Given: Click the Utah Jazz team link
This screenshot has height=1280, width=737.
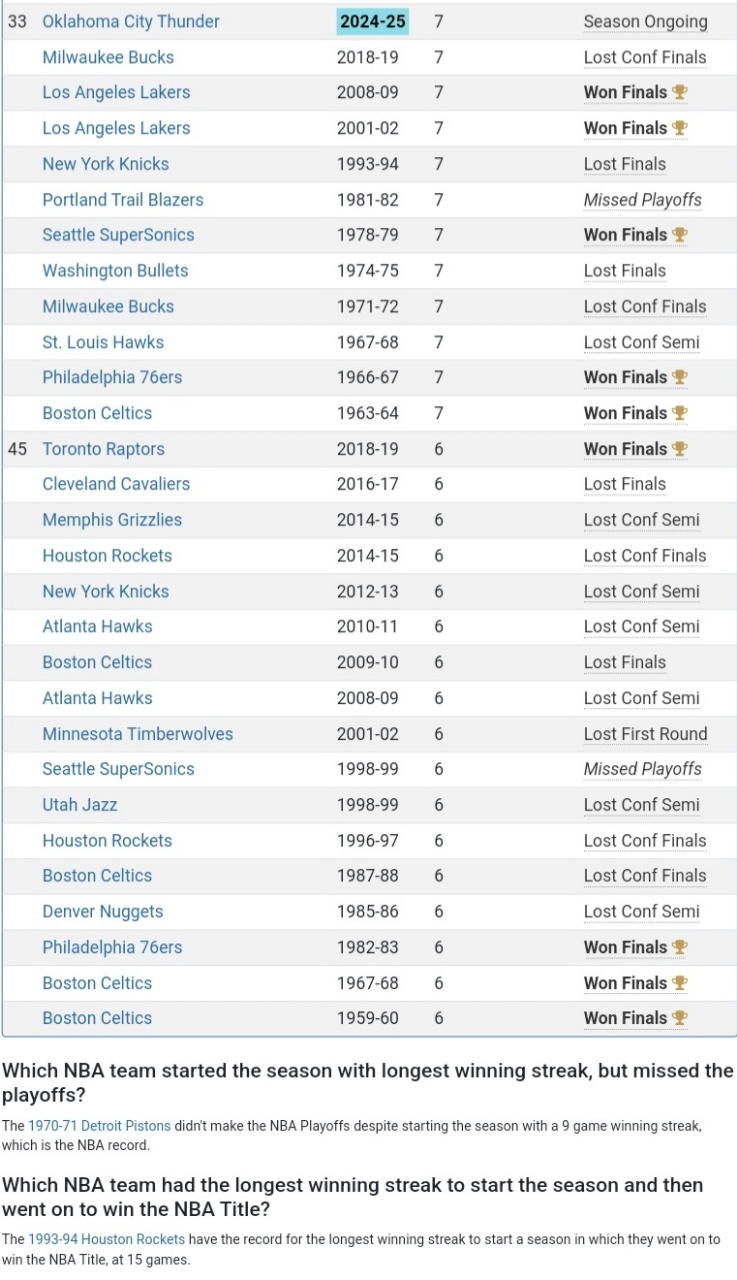Looking at the screenshot, I should click(81, 805).
